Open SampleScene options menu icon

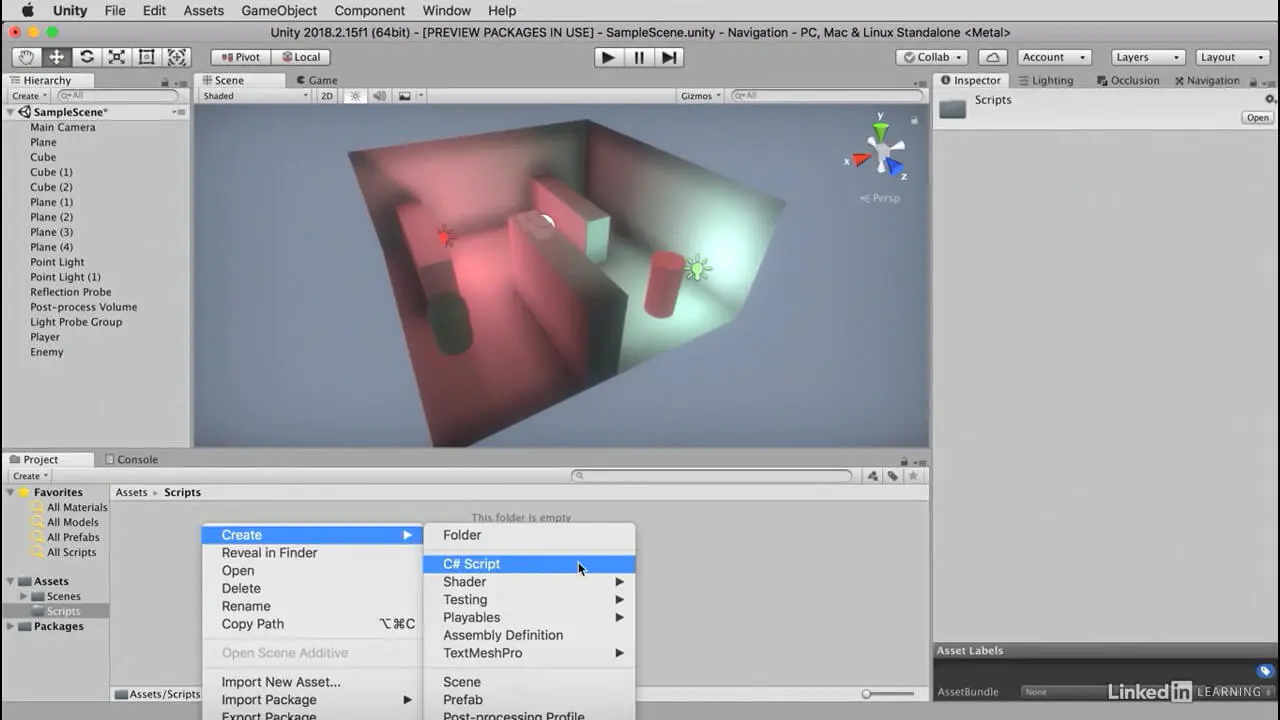point(179,112)
